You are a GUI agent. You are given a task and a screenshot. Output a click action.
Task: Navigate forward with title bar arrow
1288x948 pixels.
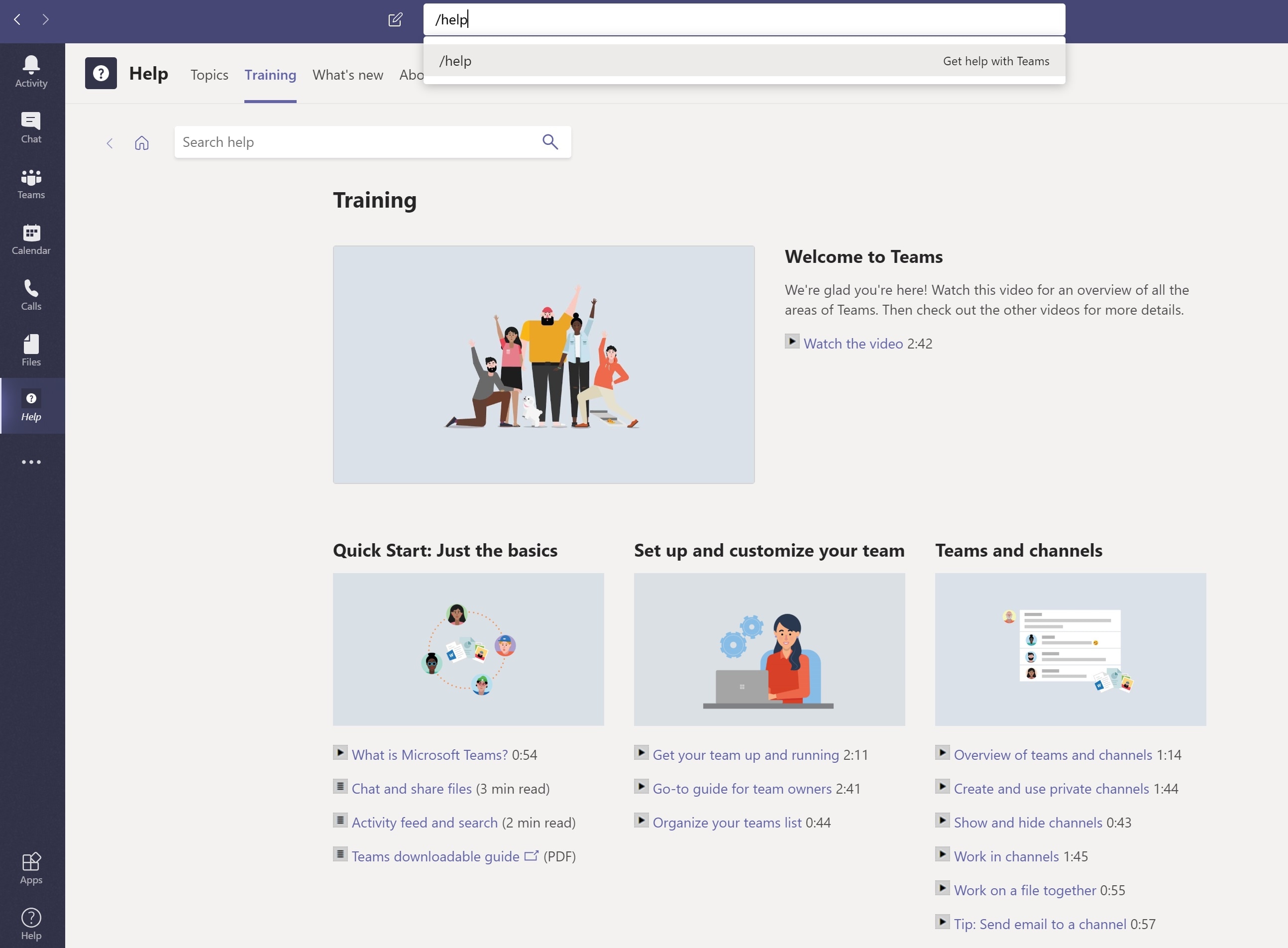point(46,19)
